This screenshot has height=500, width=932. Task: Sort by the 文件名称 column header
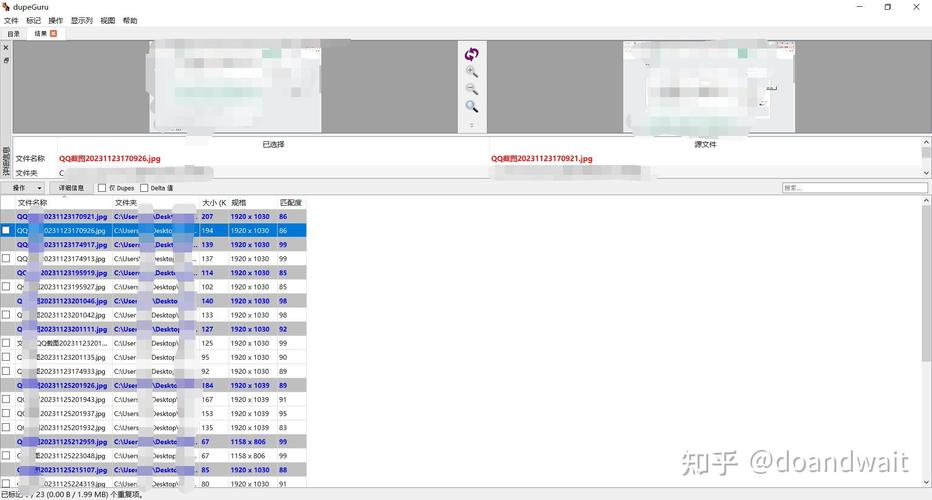64,203
